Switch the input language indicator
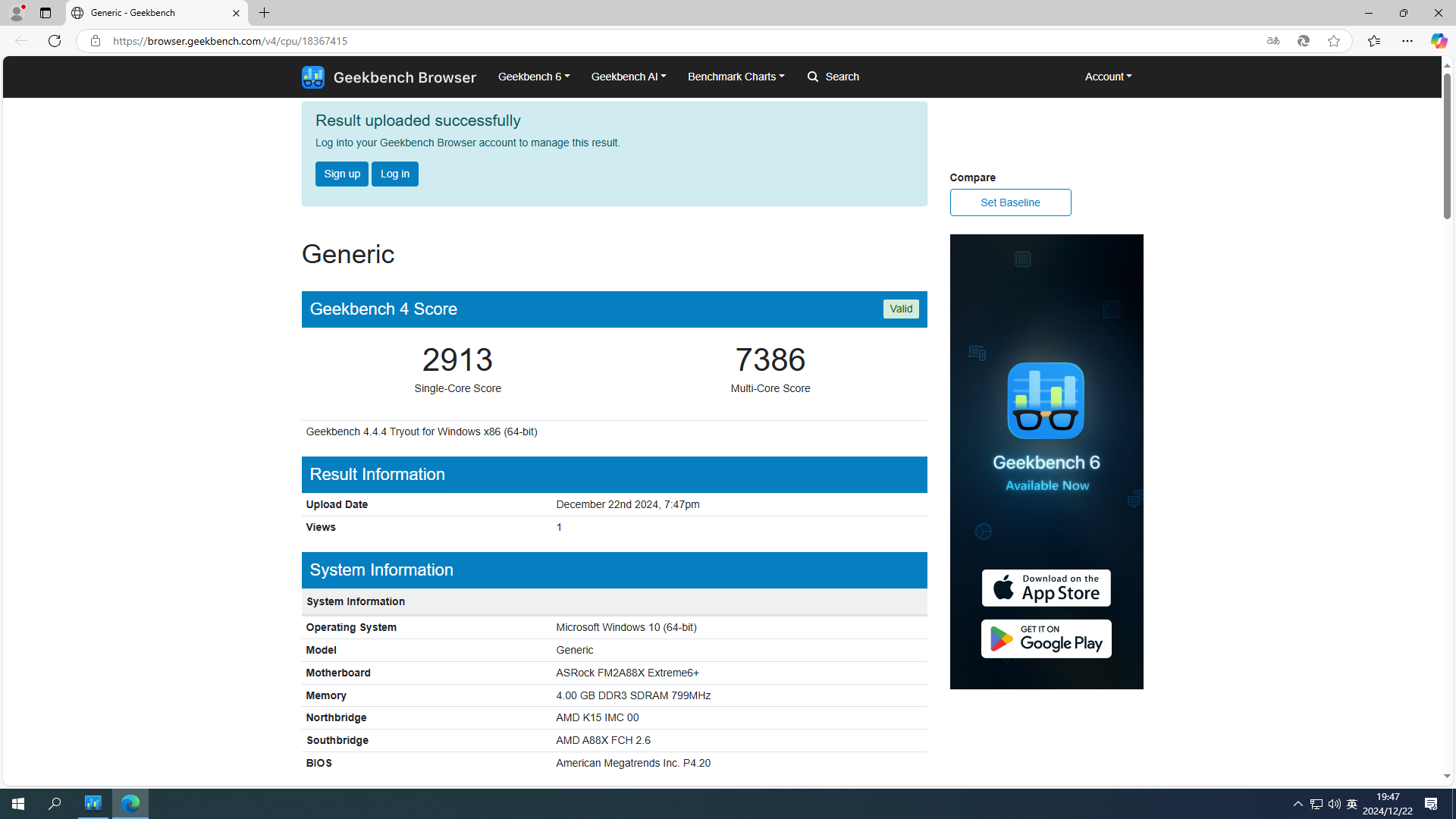1456x819 pixels. click(x=1352, y=803)
